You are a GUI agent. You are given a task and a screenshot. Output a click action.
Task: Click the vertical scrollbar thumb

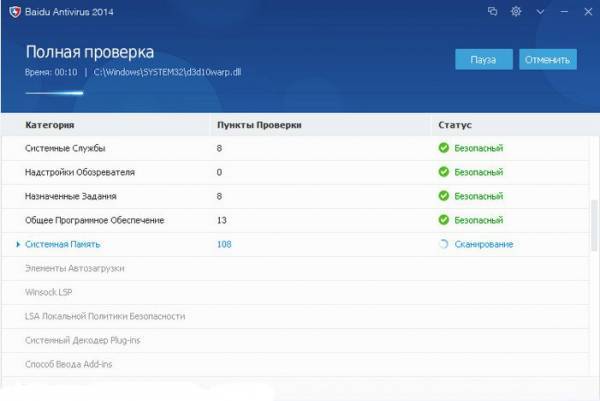pyautogui.click(x=594, y=226)
